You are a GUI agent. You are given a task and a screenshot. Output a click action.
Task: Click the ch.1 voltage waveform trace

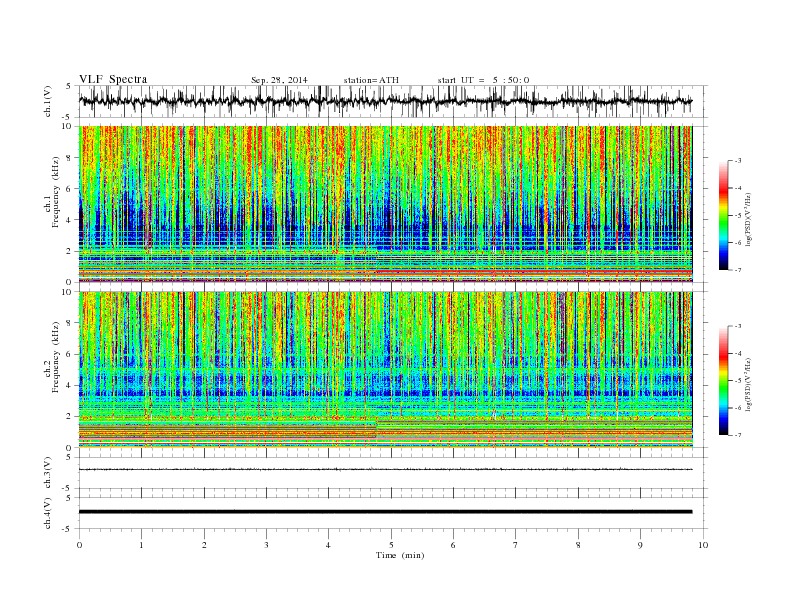385,101
